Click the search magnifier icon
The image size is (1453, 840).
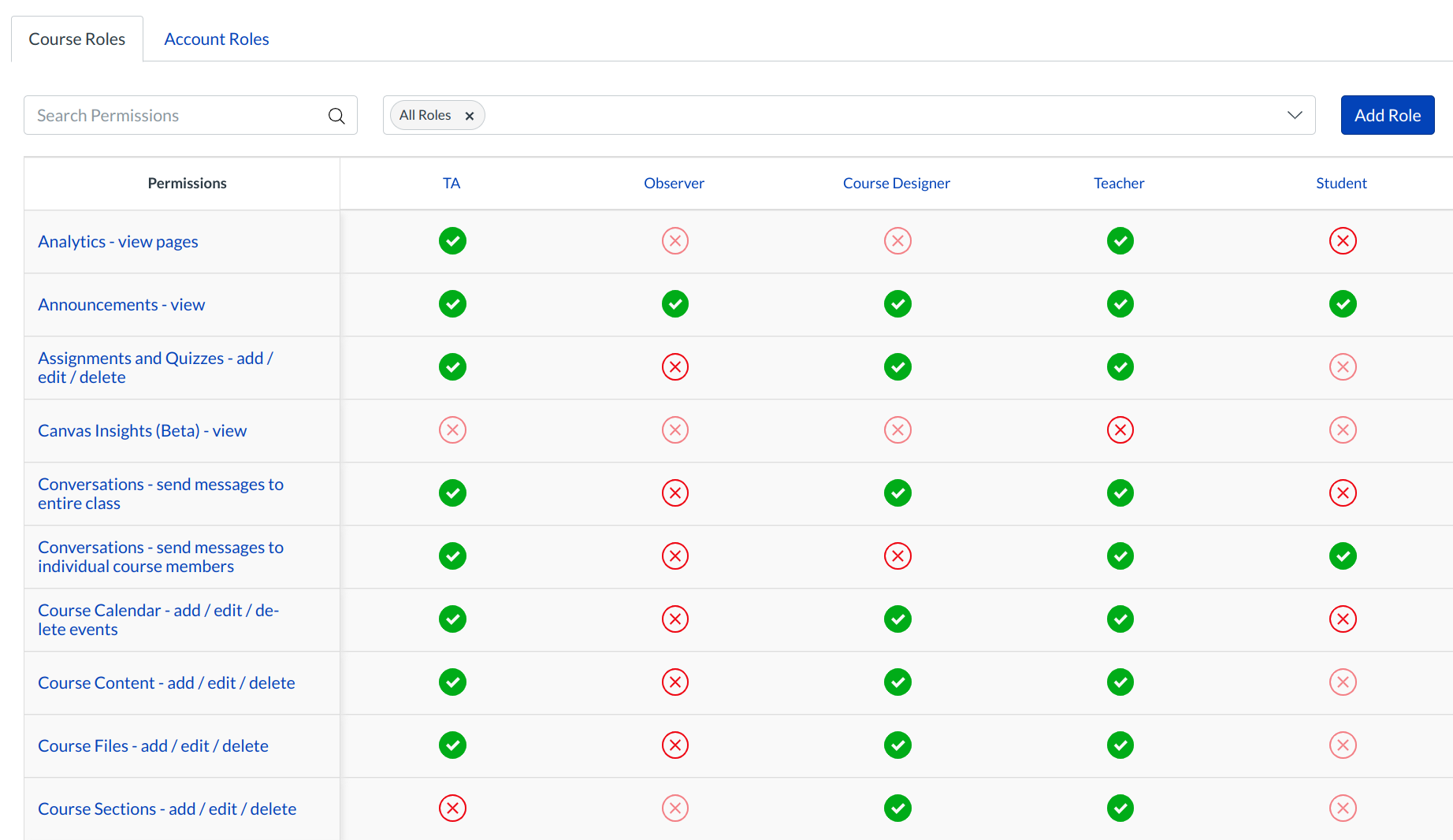pyautogui.click(x=336, y=116)
